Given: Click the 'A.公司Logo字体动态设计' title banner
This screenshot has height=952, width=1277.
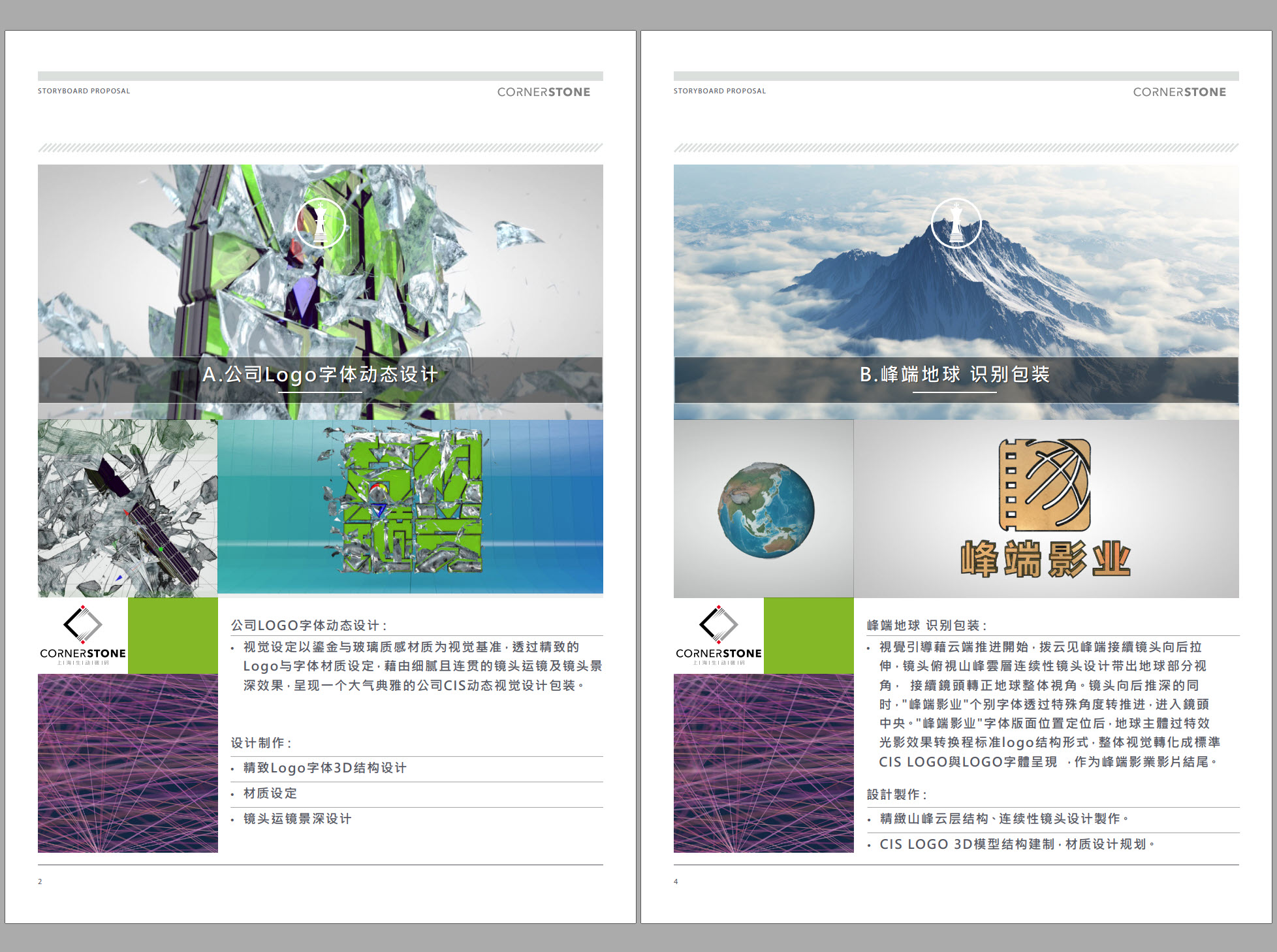Looking at the screenshot, I should (x=320, y=375).
